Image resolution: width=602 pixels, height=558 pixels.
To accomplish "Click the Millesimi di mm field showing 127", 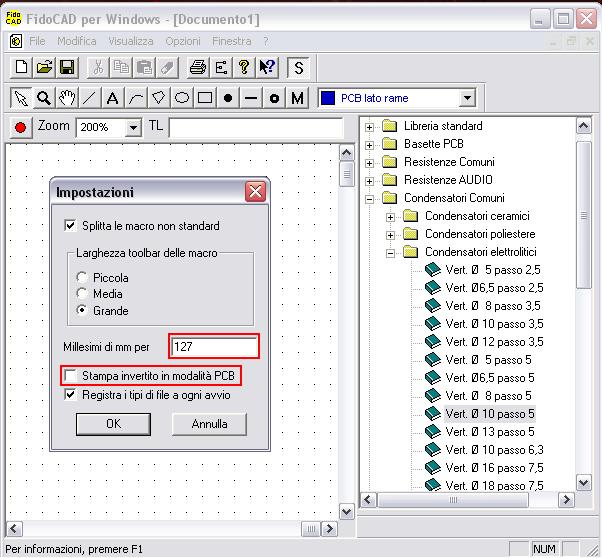I will [214, 346].
